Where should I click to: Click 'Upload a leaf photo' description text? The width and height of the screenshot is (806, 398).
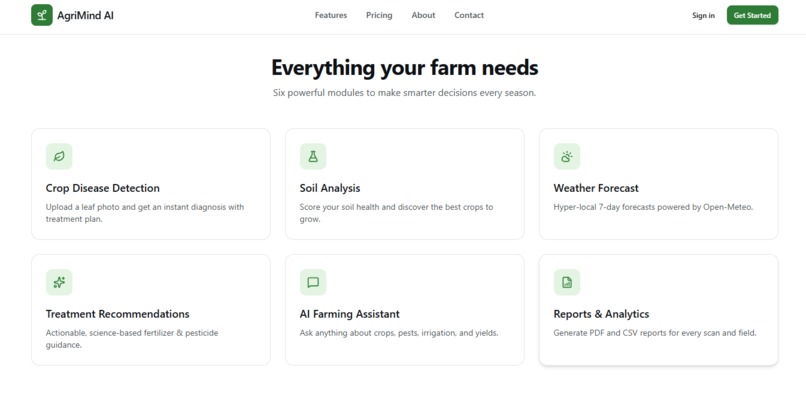[x=145, y=213]
